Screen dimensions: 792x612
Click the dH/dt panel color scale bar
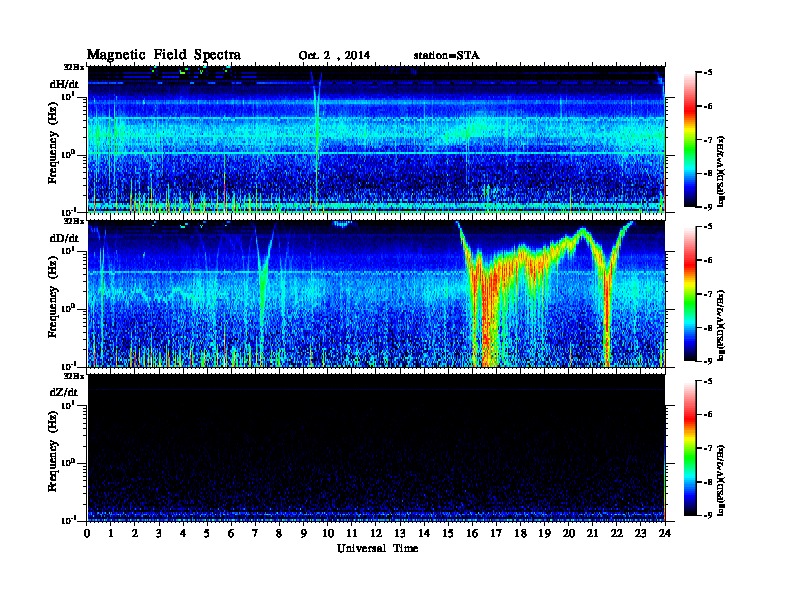coord(690,140)
